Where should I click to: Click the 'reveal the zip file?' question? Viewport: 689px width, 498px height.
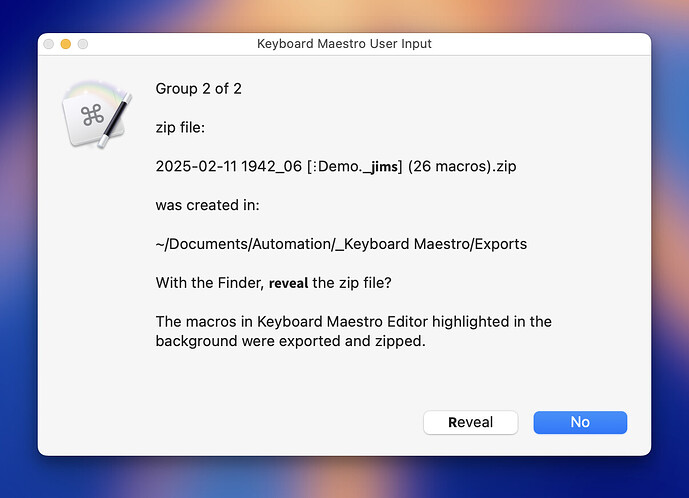(273, 283)
